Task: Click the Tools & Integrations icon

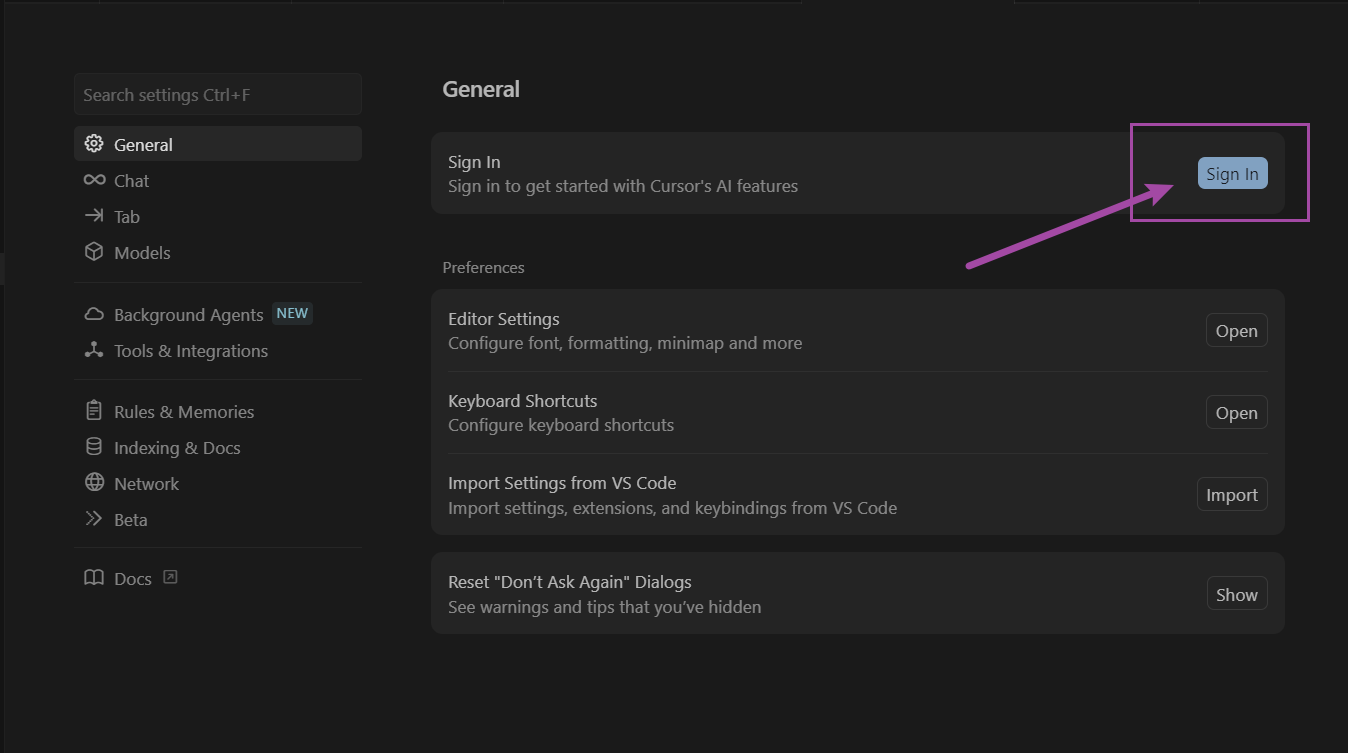Action: [x=94, y=350]
